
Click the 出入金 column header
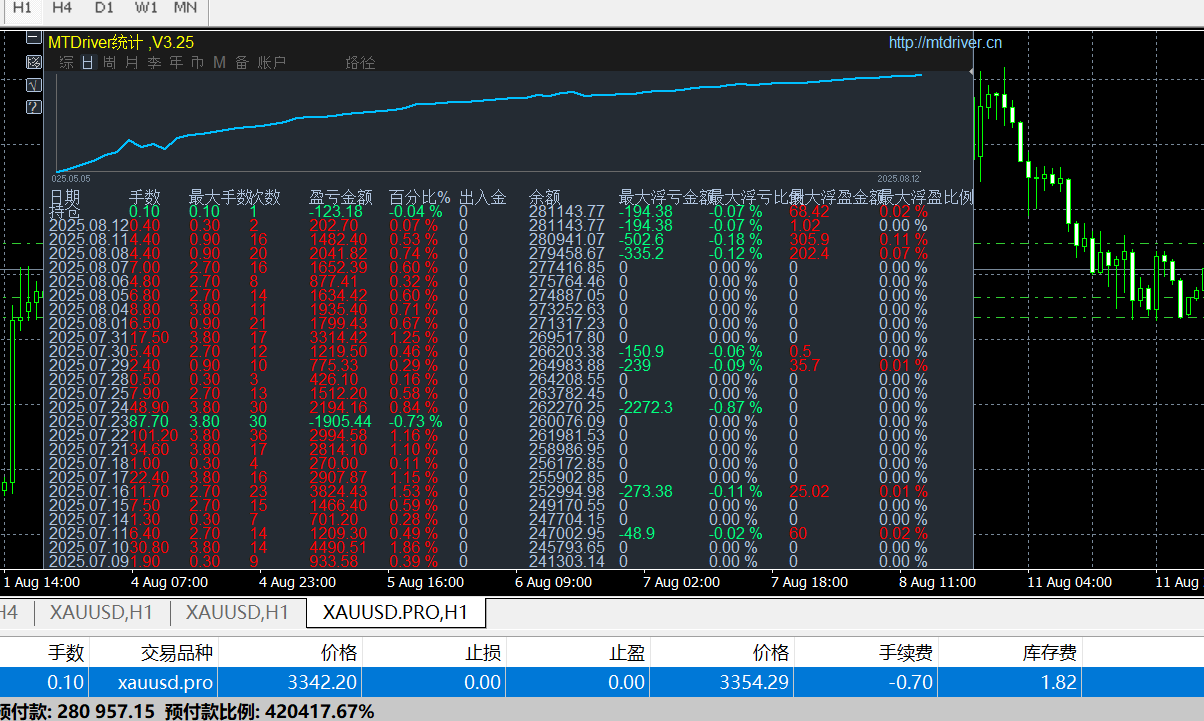click(483, 197)
